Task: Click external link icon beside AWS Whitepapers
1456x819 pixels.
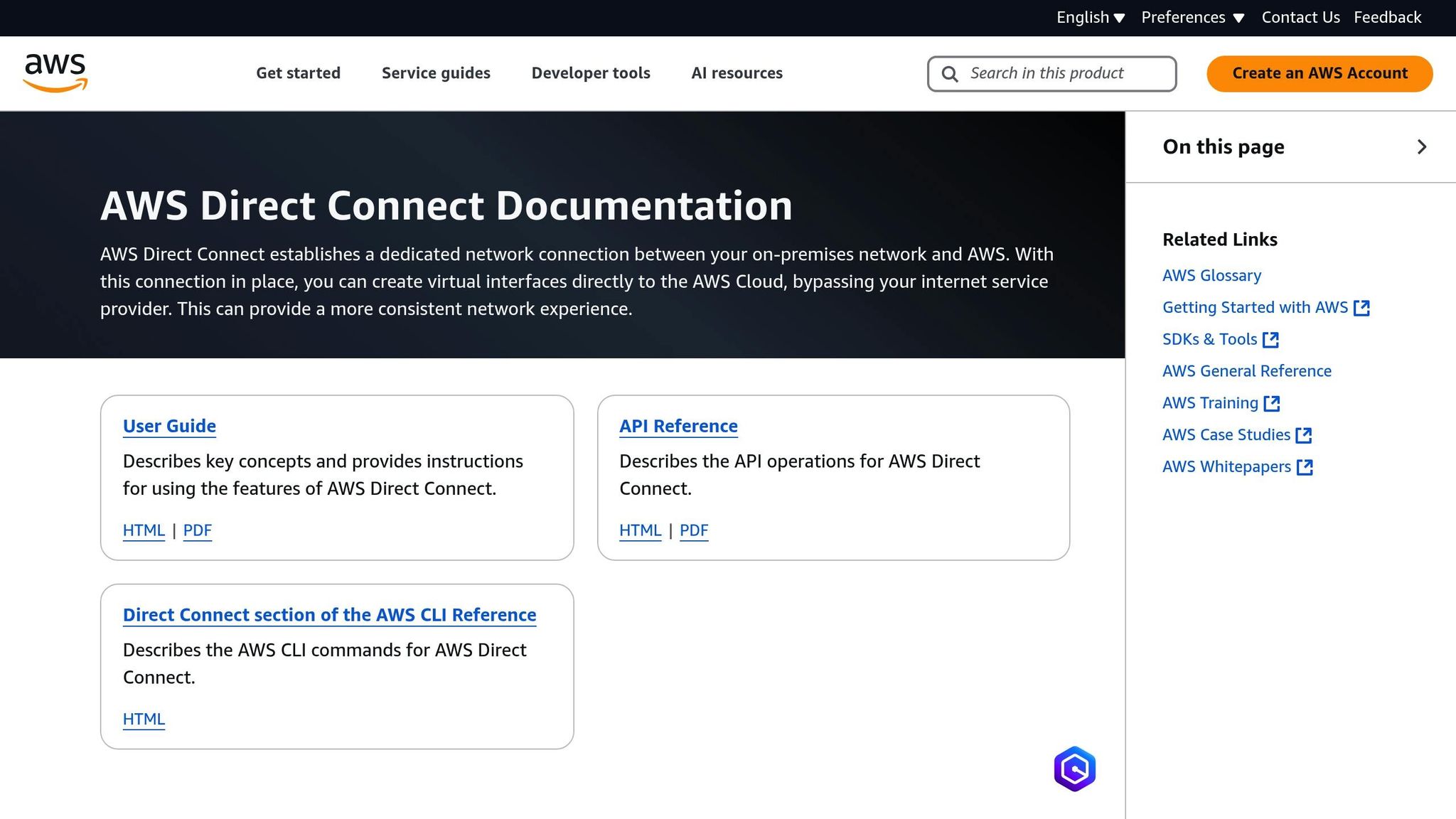Action: pos(1305,467)
